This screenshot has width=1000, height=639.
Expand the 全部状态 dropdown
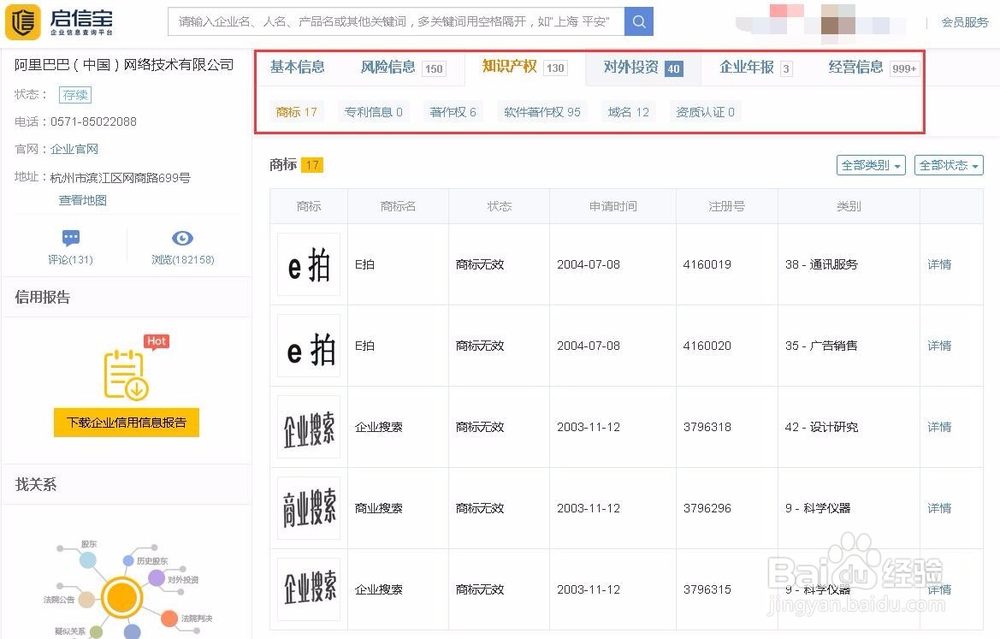[948, 165]
